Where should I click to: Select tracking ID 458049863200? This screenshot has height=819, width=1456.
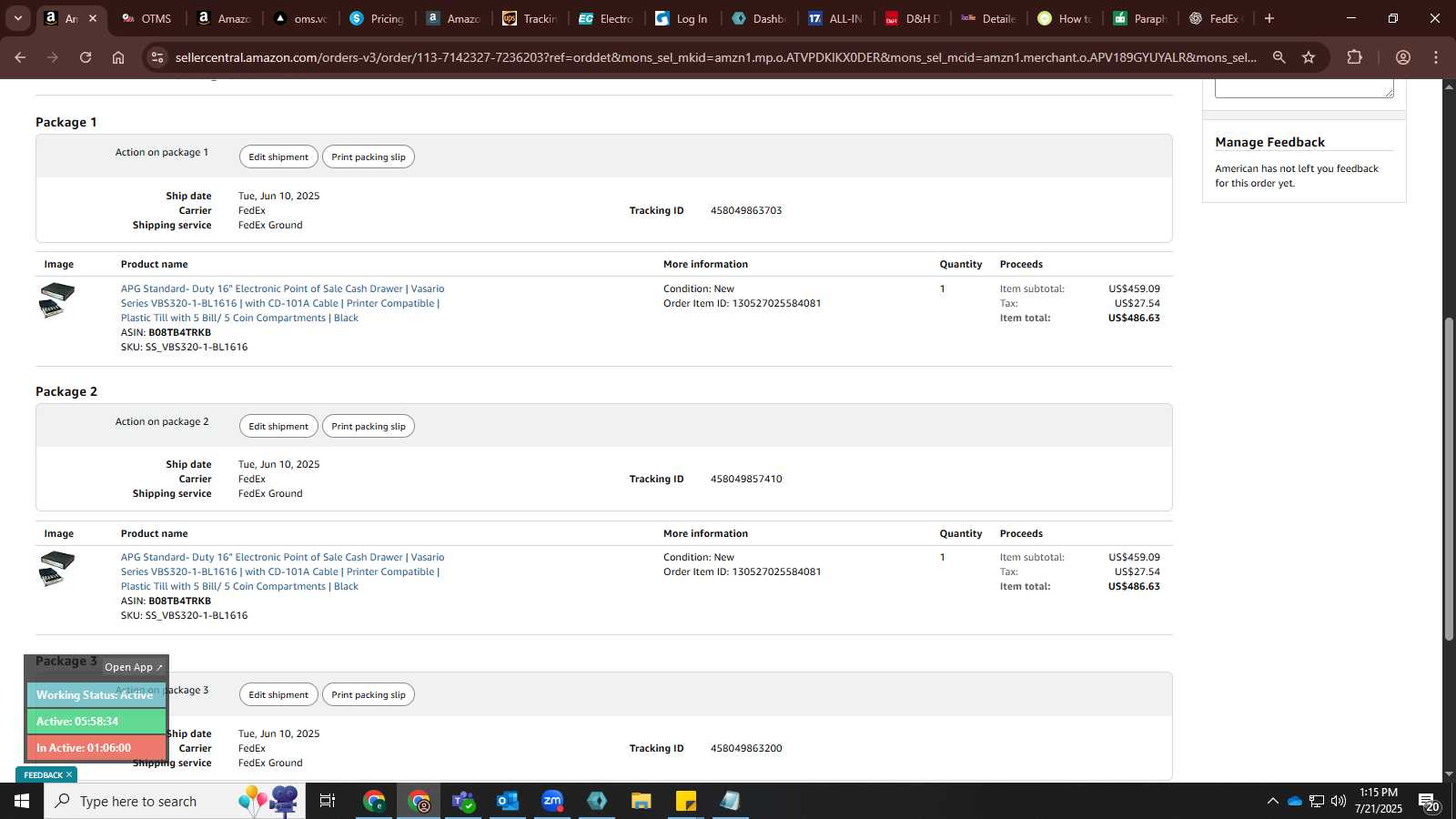pyautogui.click(x=746, y=748)
